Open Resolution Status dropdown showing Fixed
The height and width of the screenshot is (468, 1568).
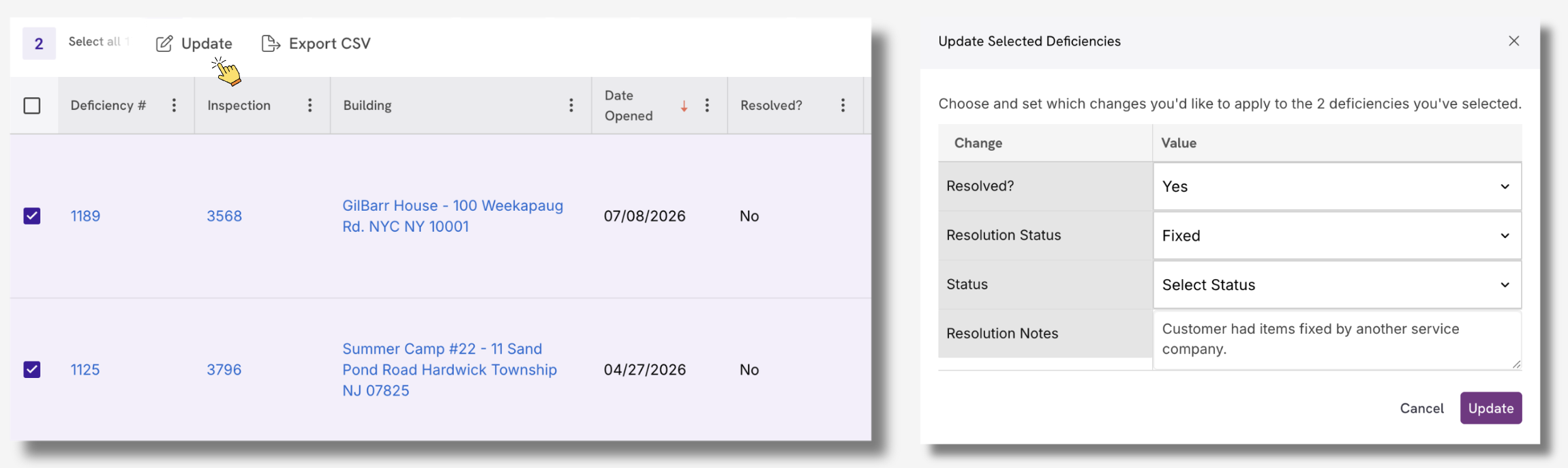click(x=1336, y=235)
